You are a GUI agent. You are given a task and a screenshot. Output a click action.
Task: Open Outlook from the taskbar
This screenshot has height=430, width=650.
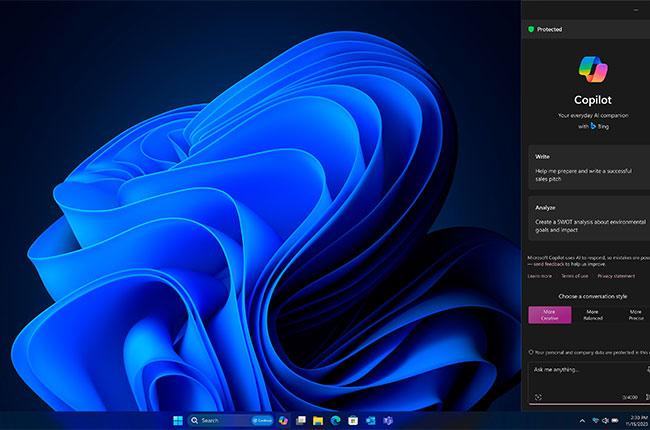pyautogui.click(x=371, y=420)
